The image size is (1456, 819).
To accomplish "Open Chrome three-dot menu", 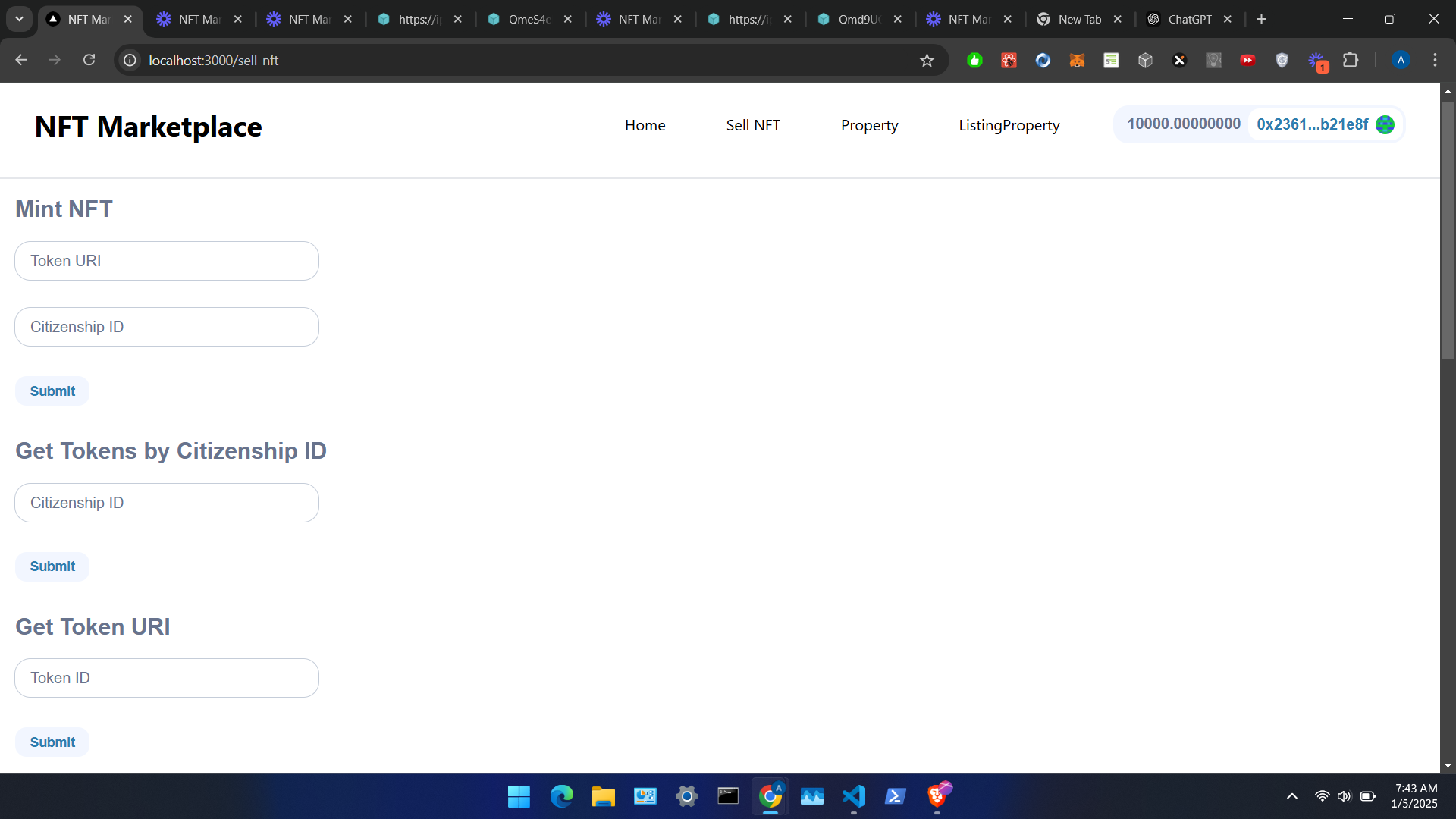I will (1435, 60).
